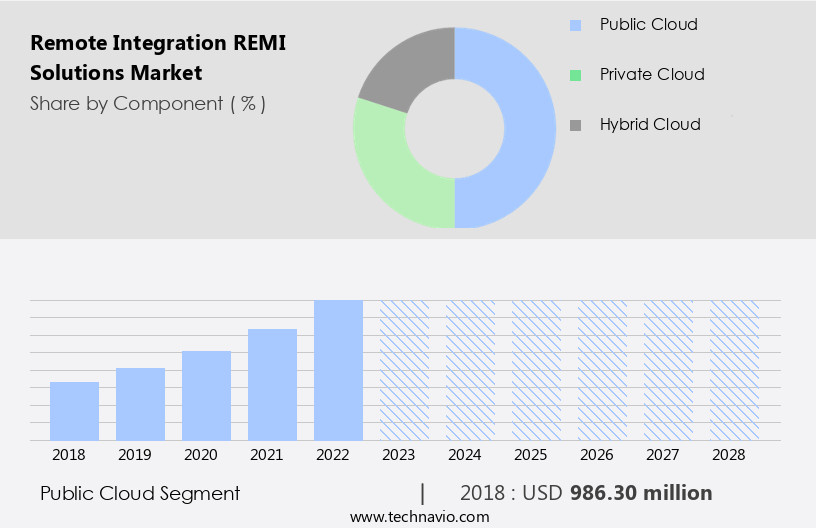Screen dimensions: 816x528
Task: Click the 2018 bar in the chart
Action: point(74,411)
